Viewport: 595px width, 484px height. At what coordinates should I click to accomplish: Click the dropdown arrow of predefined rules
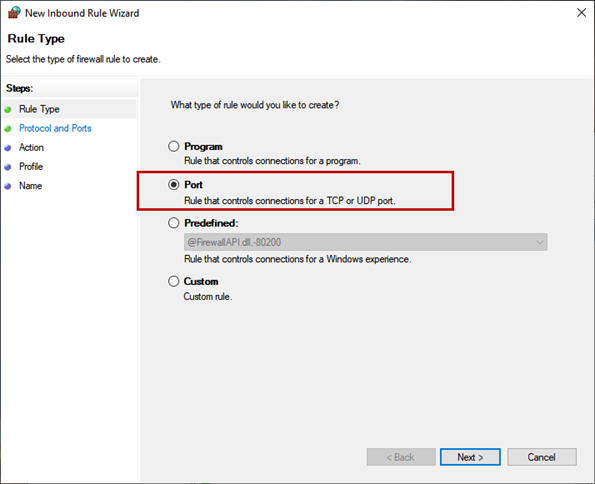point(540,242)
